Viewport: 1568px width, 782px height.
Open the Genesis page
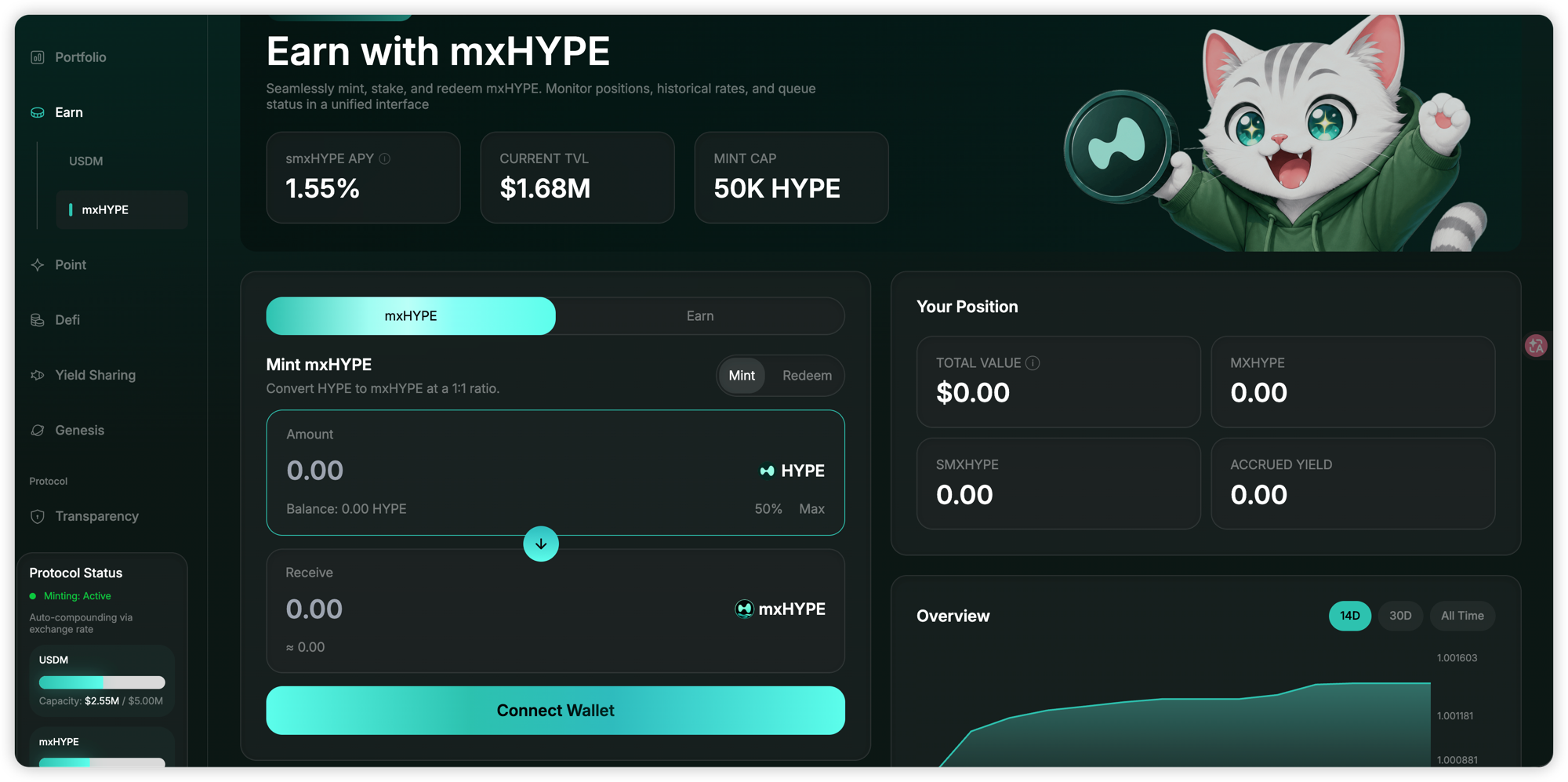pos(79,430)
